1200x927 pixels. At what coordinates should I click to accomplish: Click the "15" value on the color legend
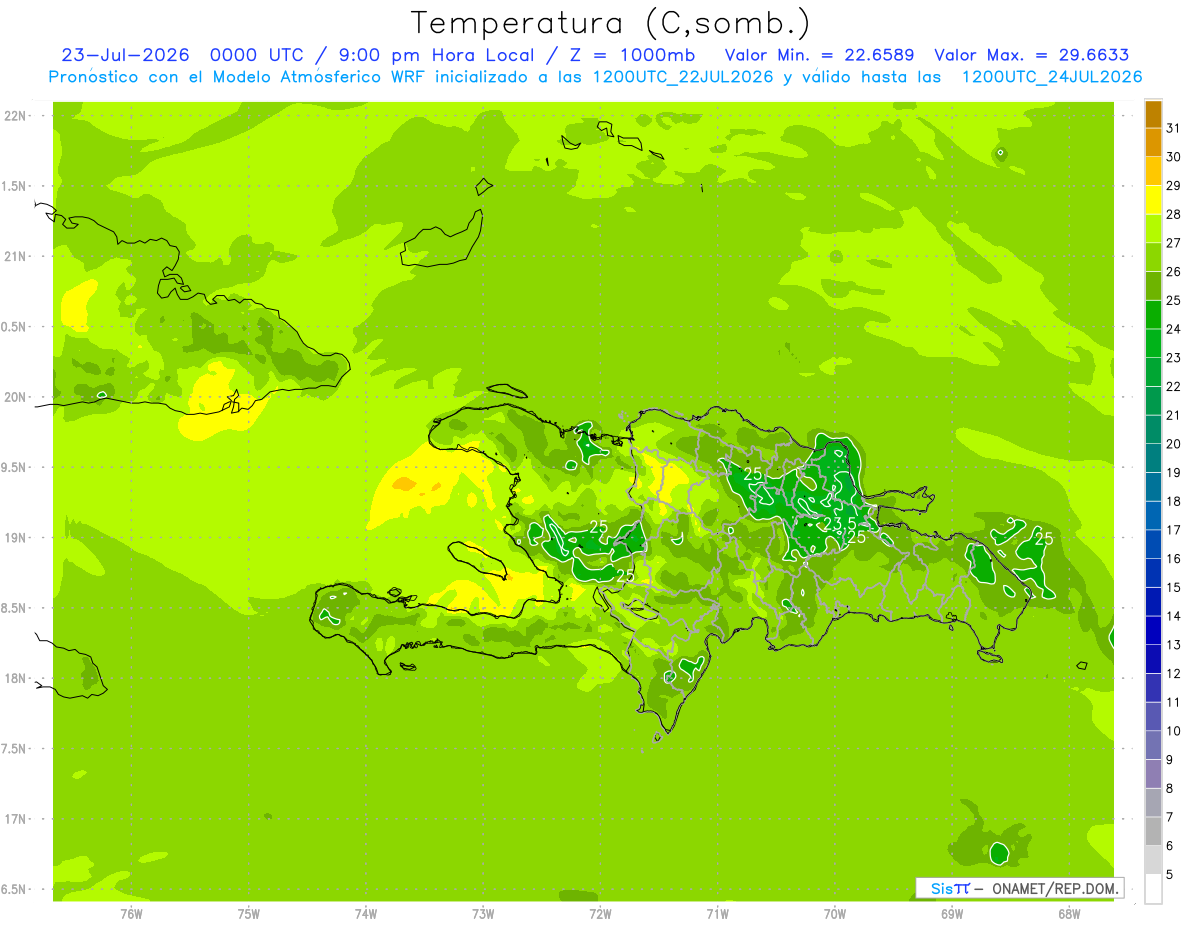click(x=1174, y=587)
